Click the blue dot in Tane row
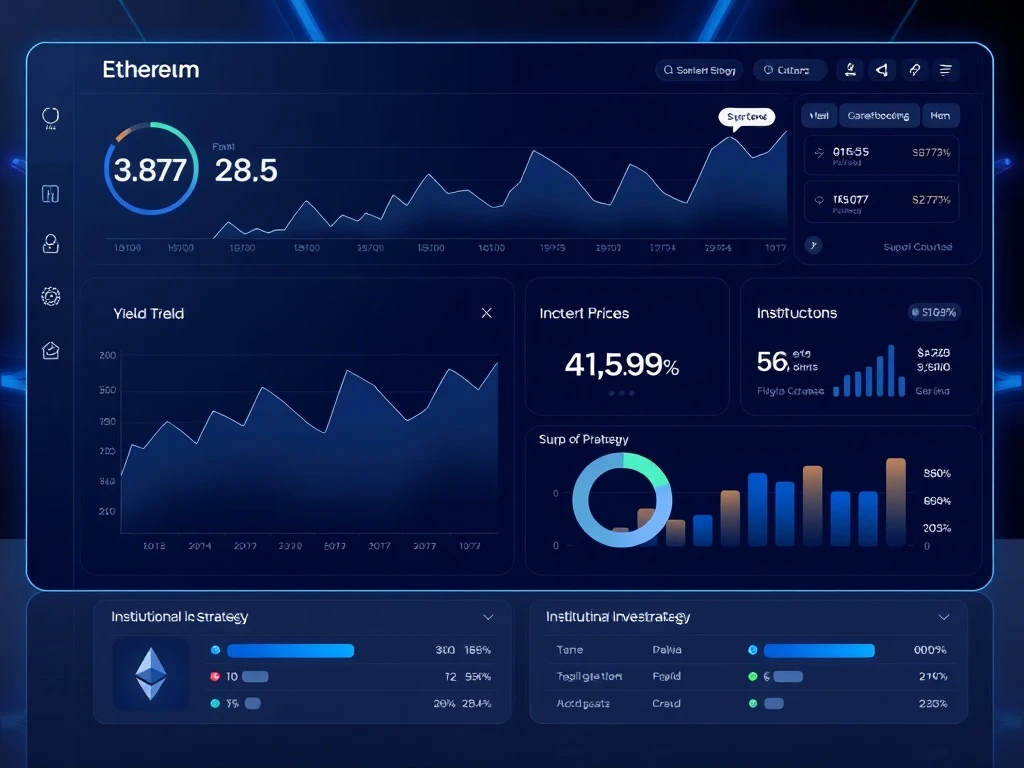Viewport: 1024px width, 768px height. pyautogui.click(x=752, y=650)
